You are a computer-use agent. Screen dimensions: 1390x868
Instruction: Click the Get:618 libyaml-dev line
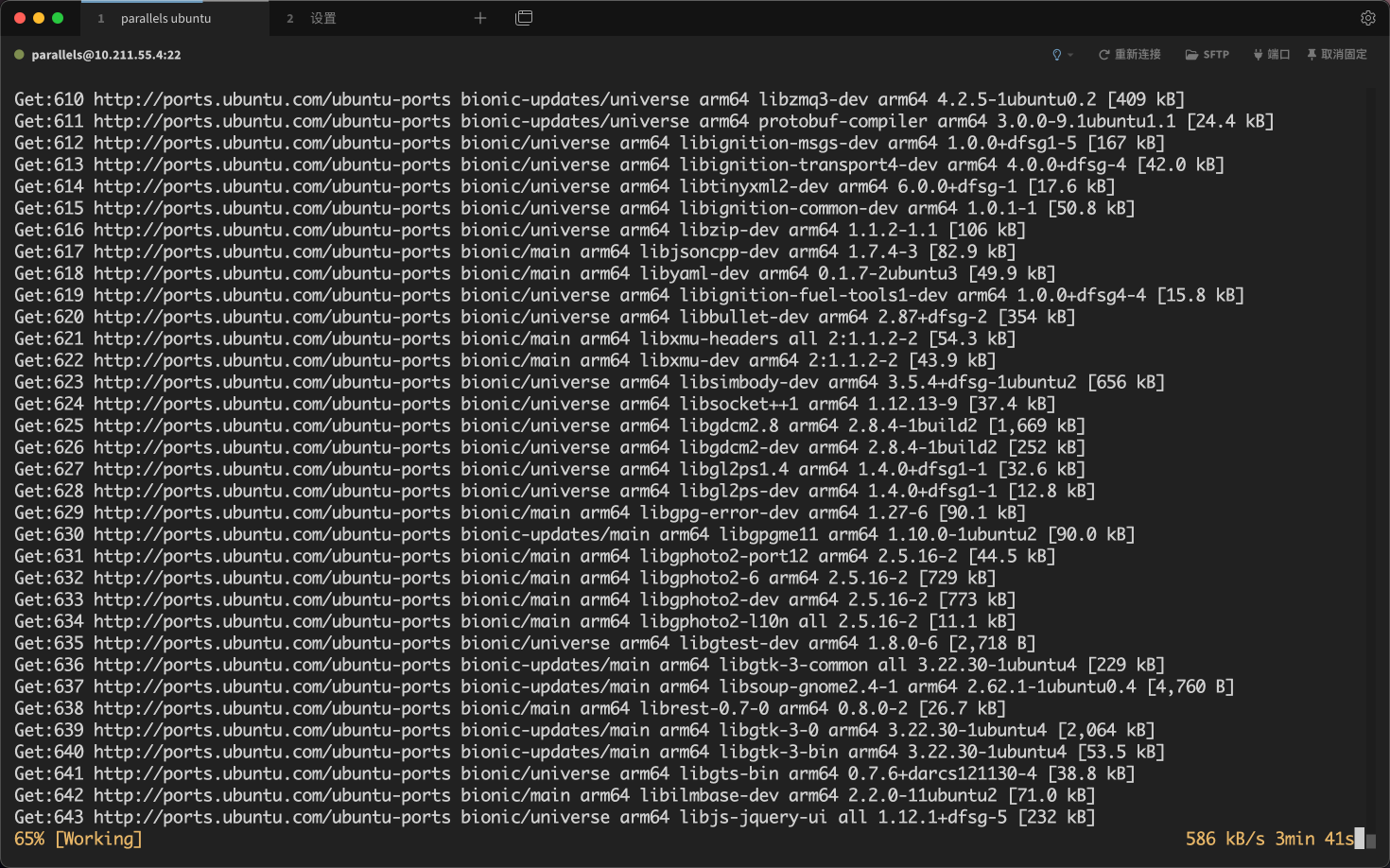tap(535, 273)
